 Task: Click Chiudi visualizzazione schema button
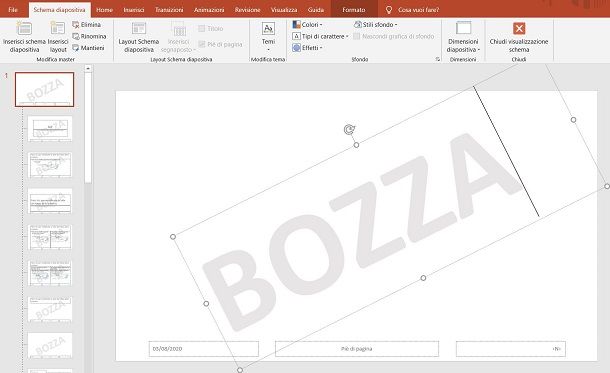click(519, 37)
